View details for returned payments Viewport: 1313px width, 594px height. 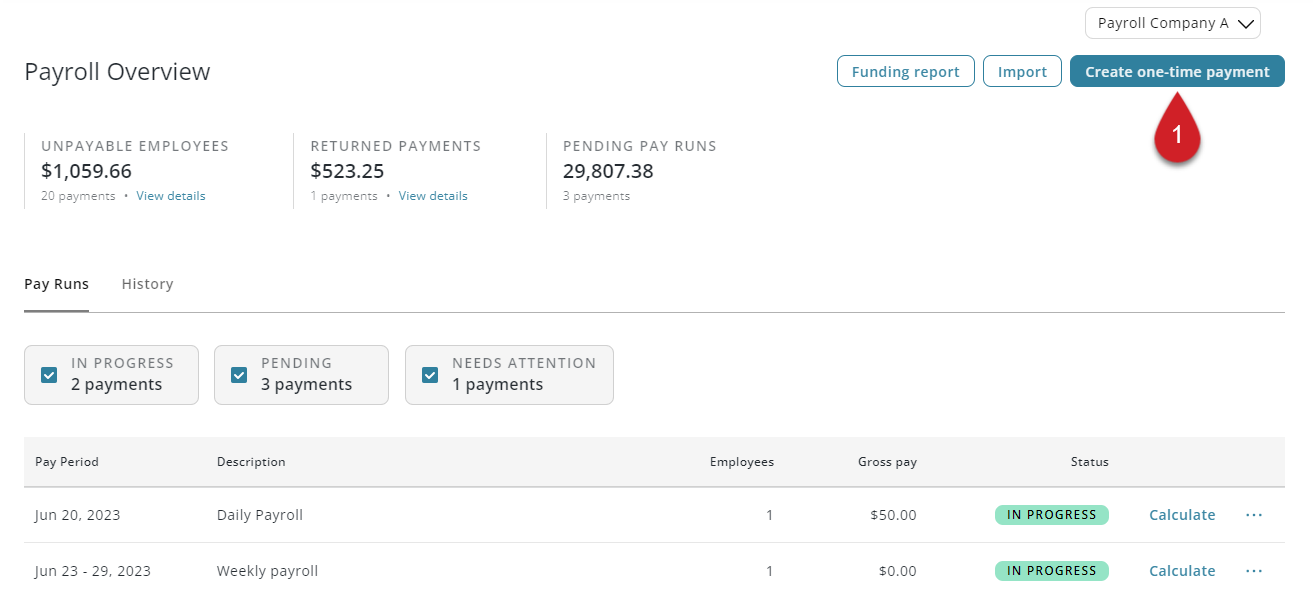pyautogui.click(x=433, y=196)
